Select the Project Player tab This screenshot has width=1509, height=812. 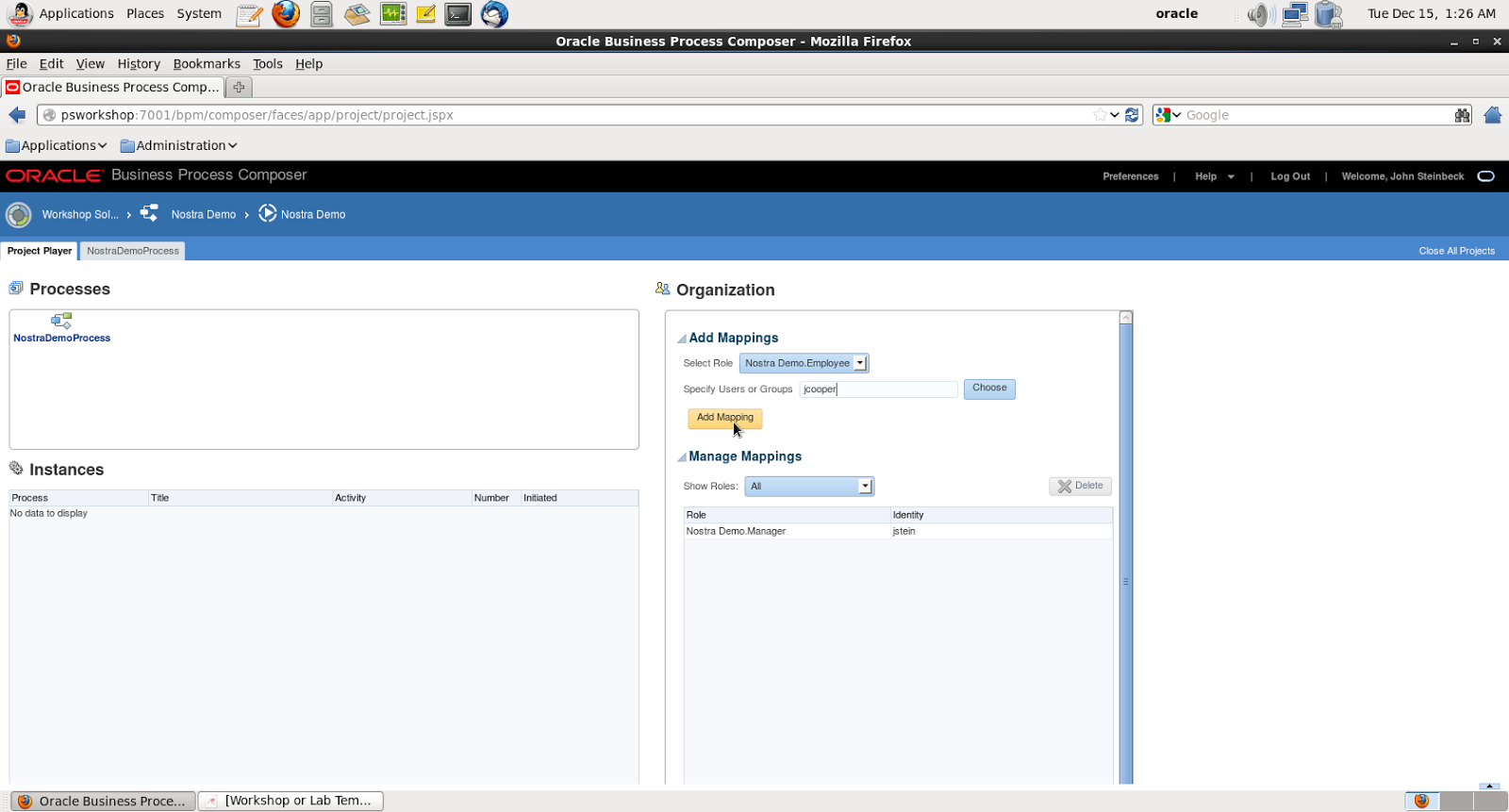click(x=40, y=251)
